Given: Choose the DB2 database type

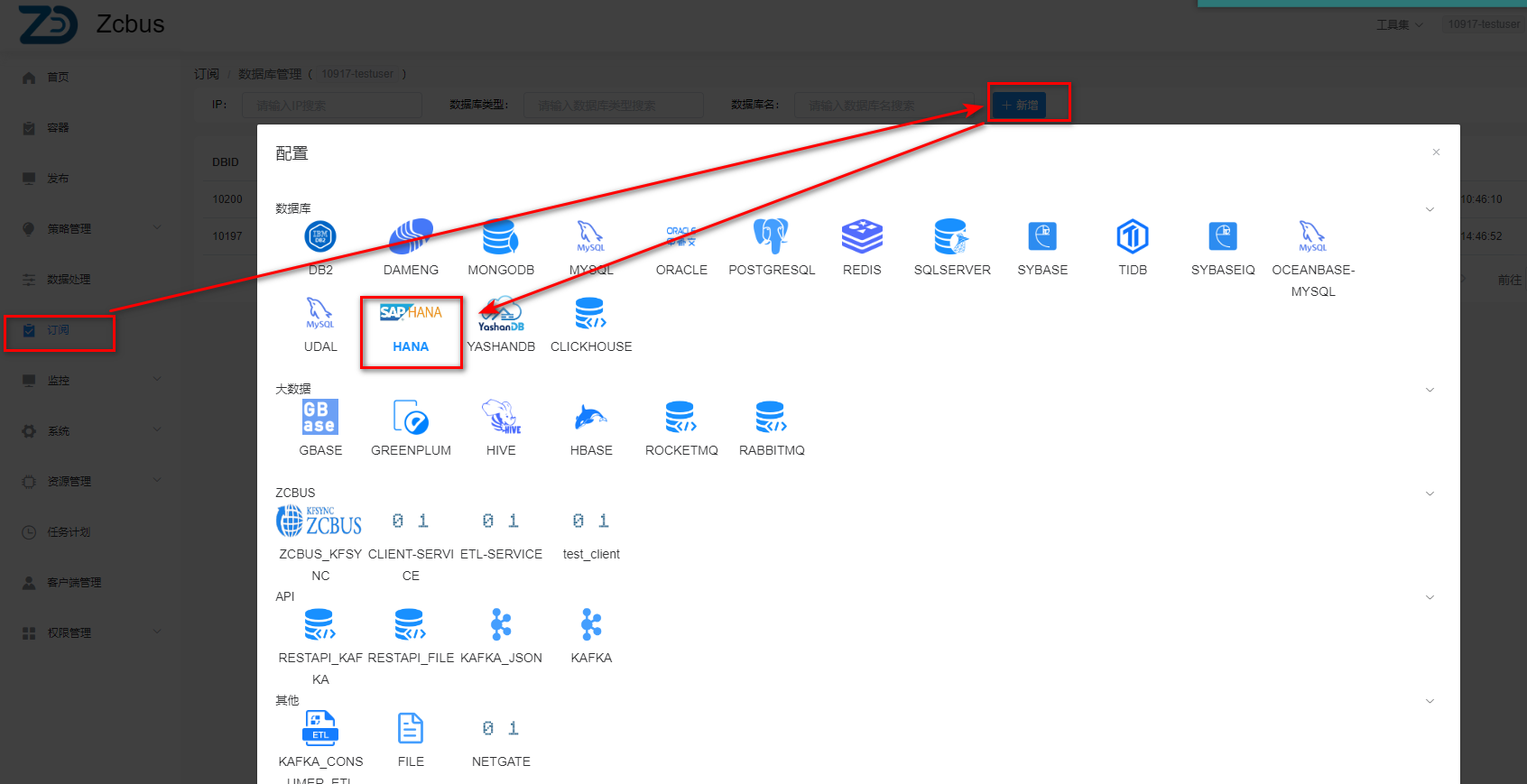Looking at the screenshot, I should 320,237.
